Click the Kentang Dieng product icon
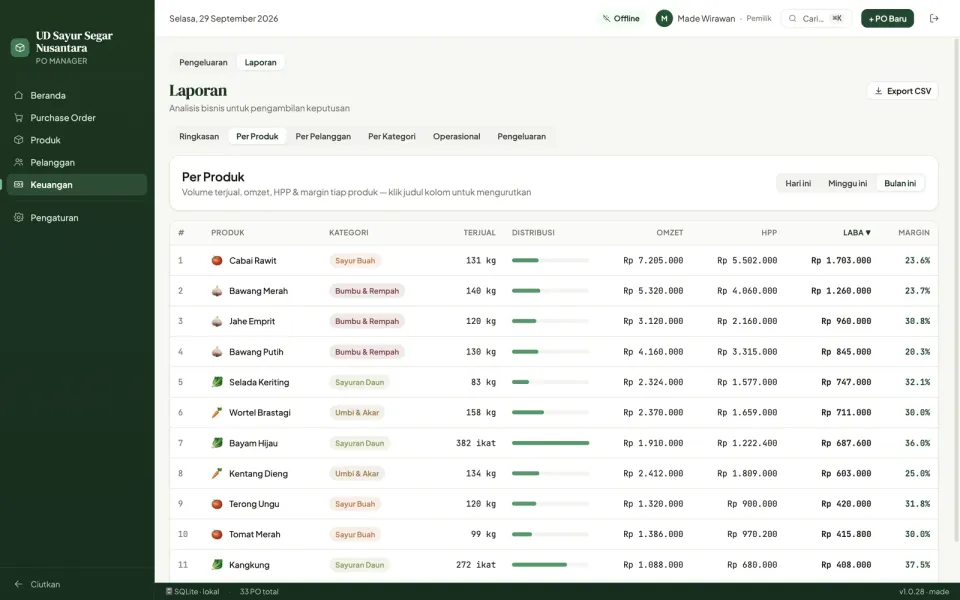The image size is (960, 600). (217, 473)
